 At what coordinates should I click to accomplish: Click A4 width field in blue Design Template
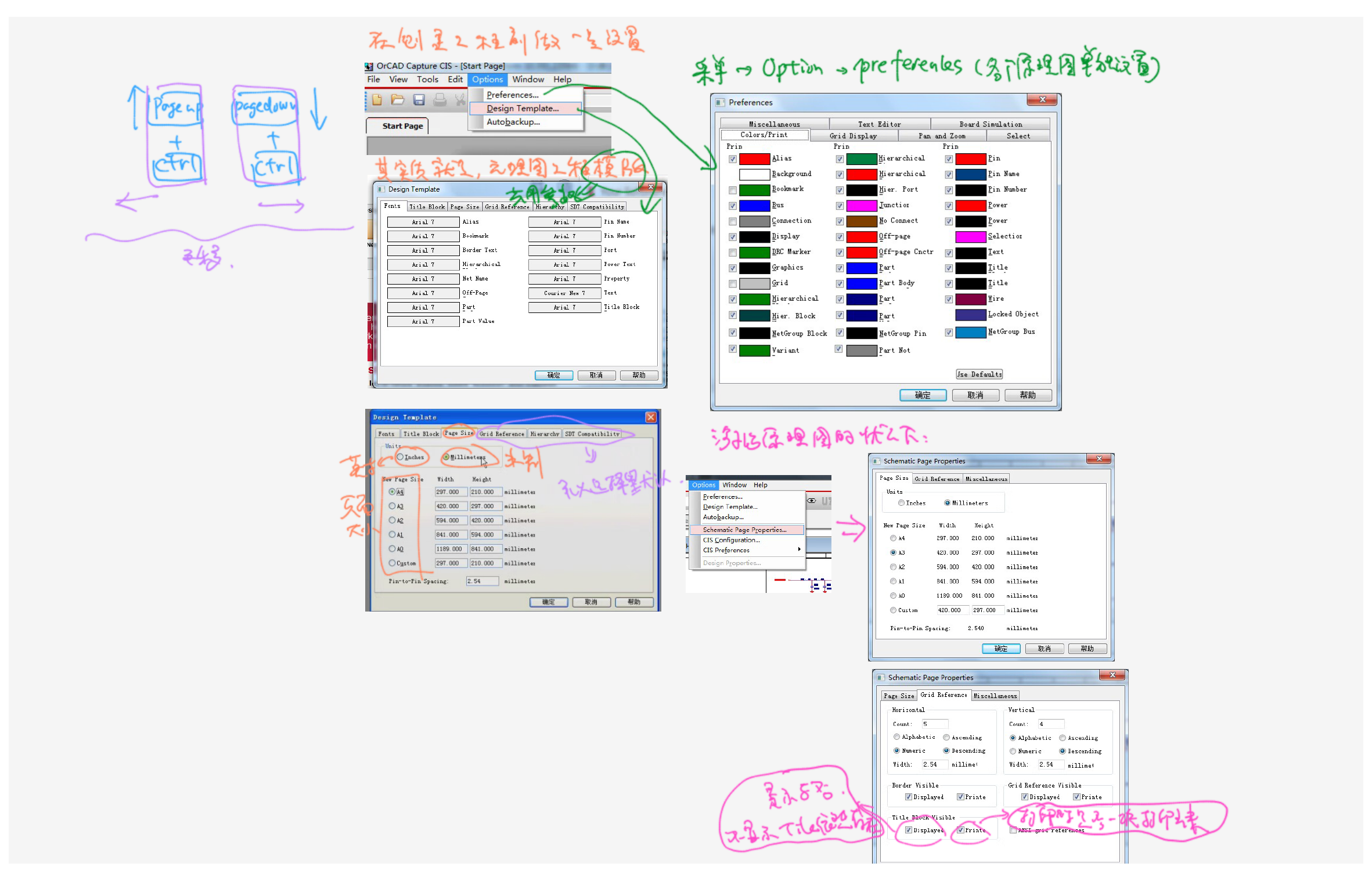point(451,492)
